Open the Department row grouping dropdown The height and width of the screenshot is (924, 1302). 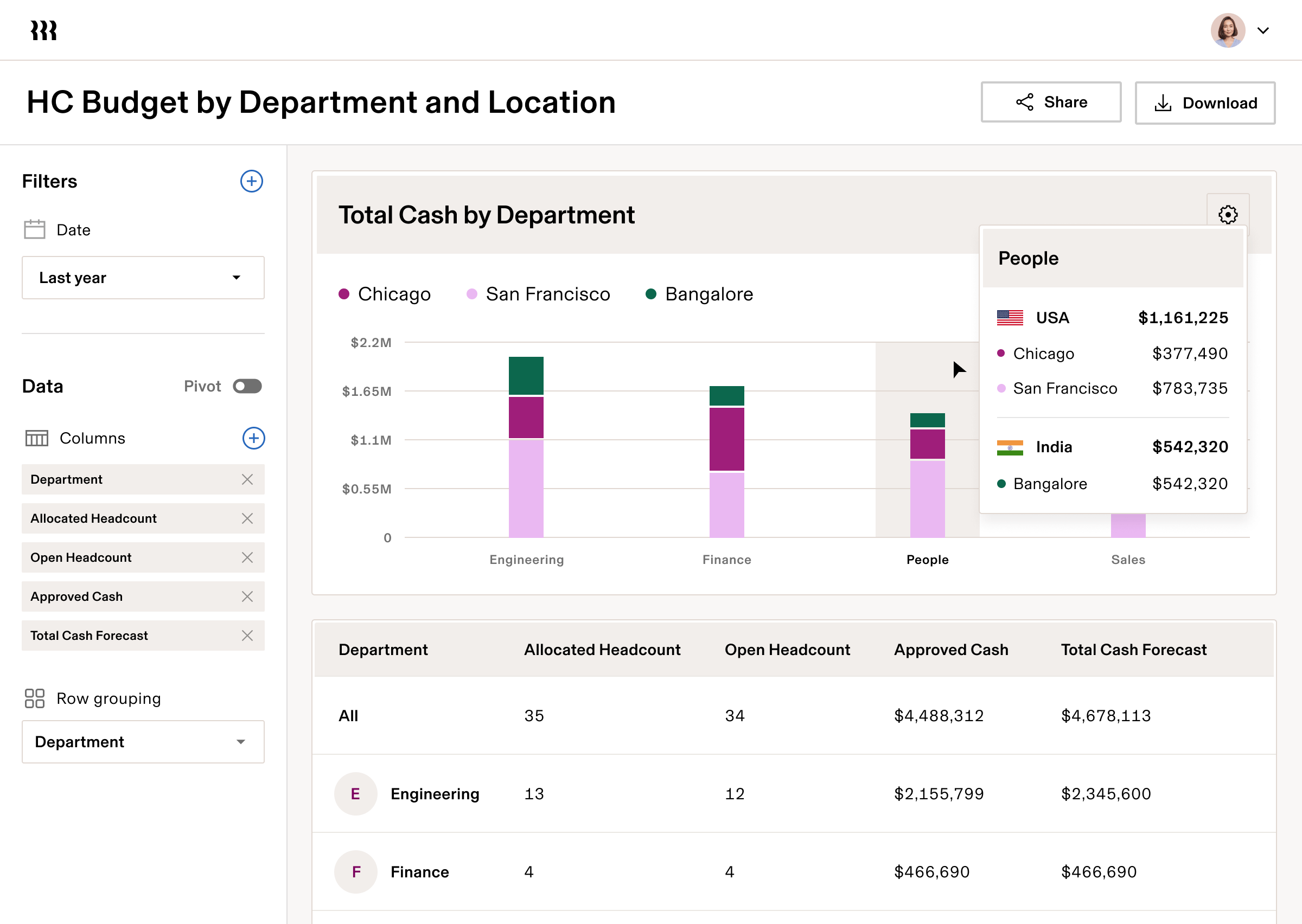point(142,741)
